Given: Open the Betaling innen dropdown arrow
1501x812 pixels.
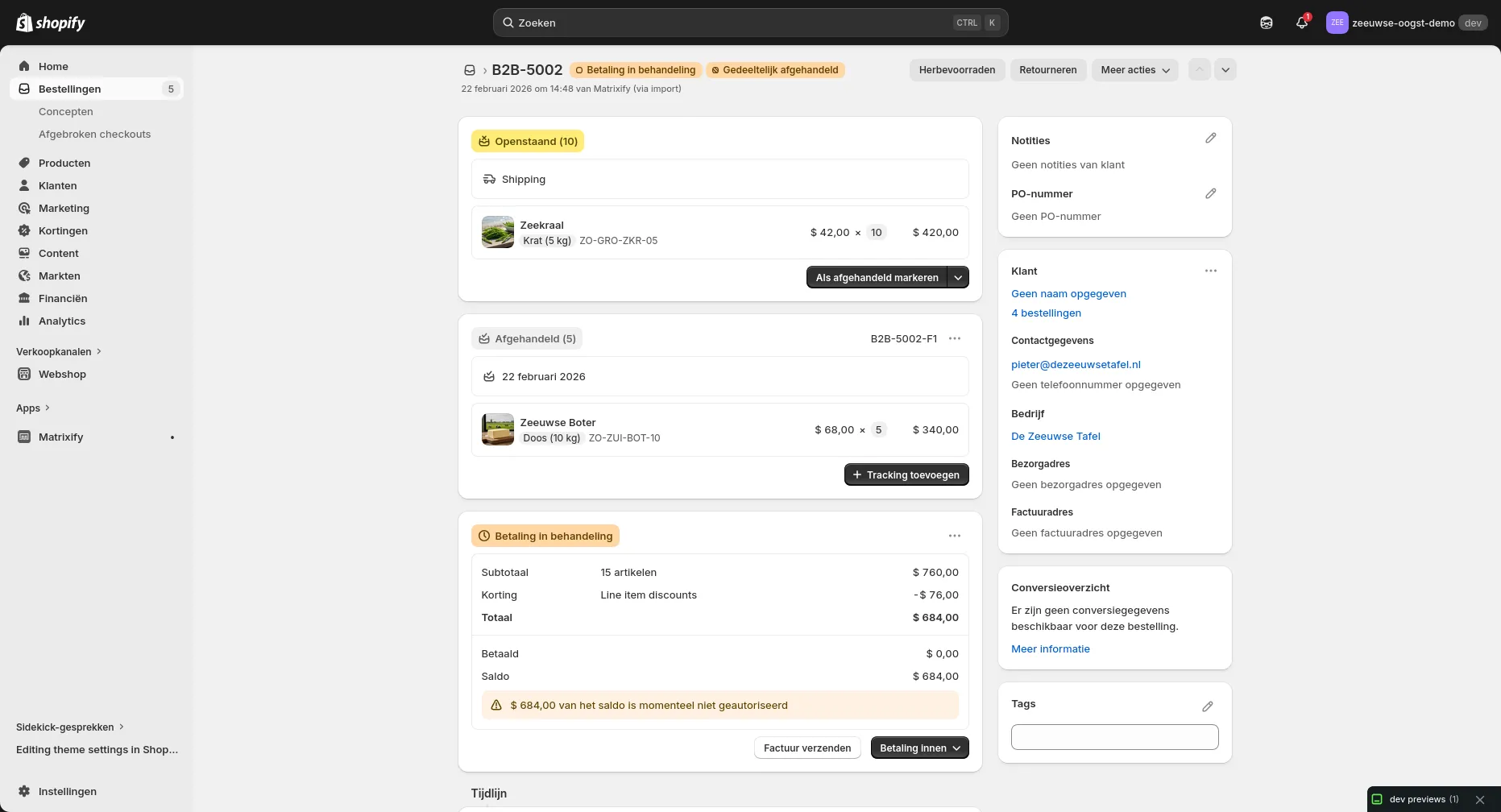Looking at the screenshot, I should coord(958,748).
